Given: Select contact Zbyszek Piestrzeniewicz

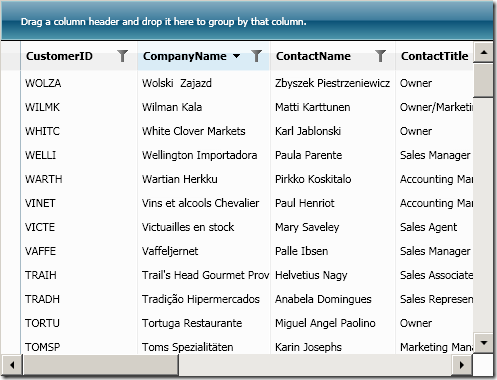Looking at the screenshot, I should point(333,83).
